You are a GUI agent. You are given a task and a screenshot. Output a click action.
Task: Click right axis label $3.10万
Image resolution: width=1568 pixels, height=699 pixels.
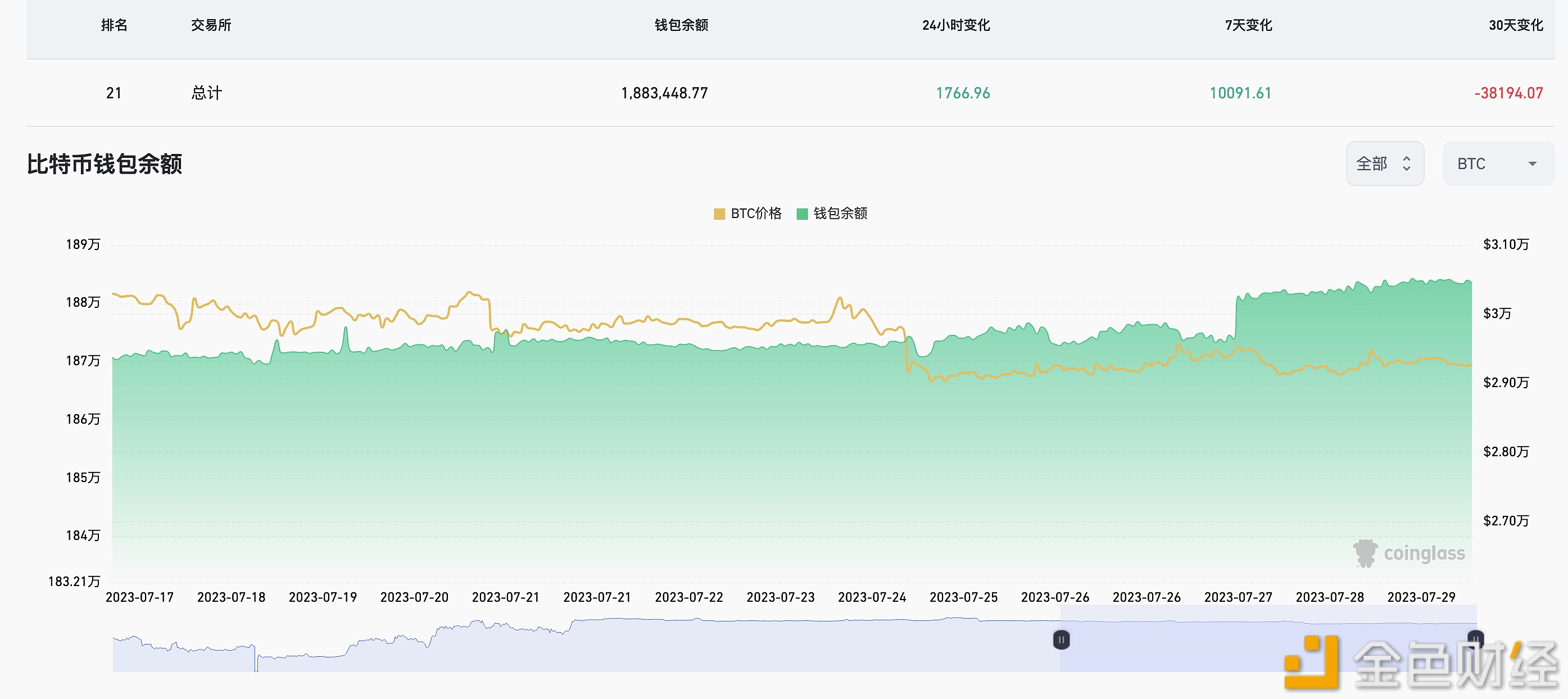[1506, 244]
